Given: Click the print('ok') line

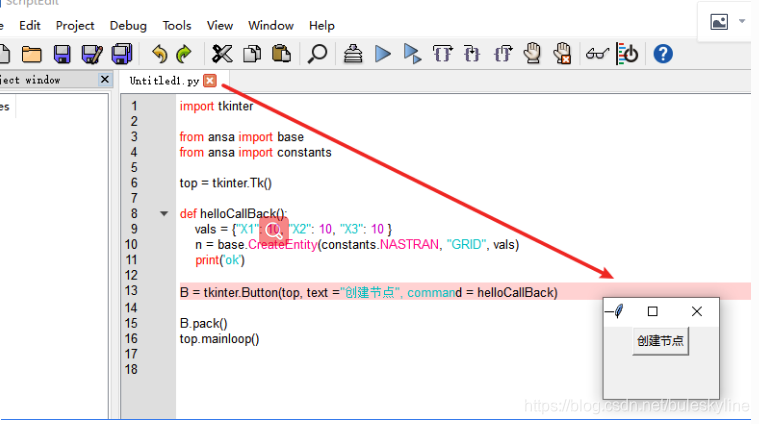Looking at the screenshot, I should [x=220, y=260].
